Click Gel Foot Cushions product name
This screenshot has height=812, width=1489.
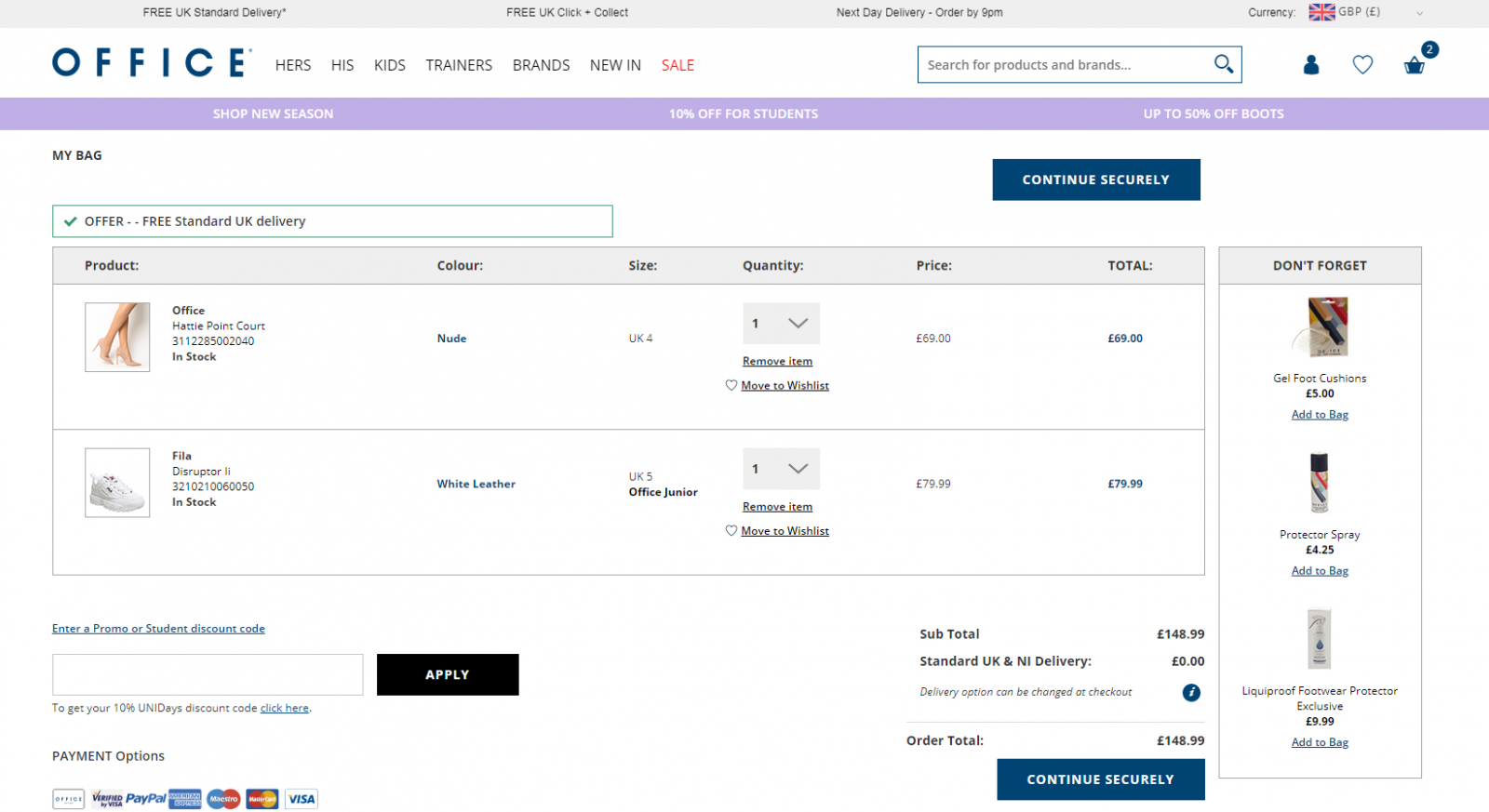pyautogui.click(x=1320, y=378)
